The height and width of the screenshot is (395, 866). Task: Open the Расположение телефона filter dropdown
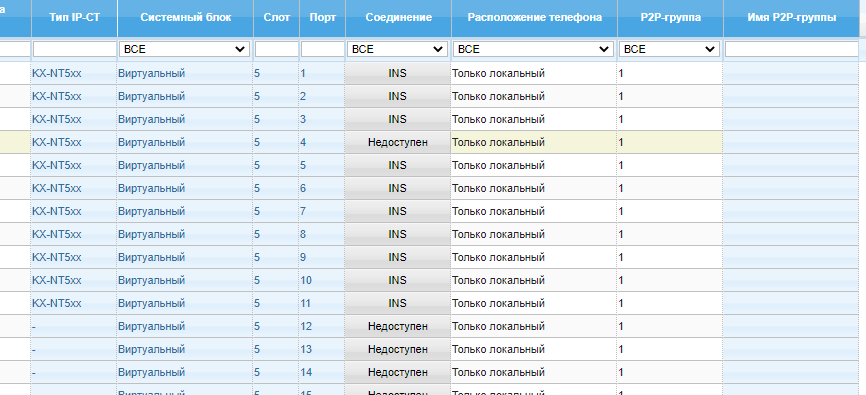pyautogui.click(x=534, y=49)
